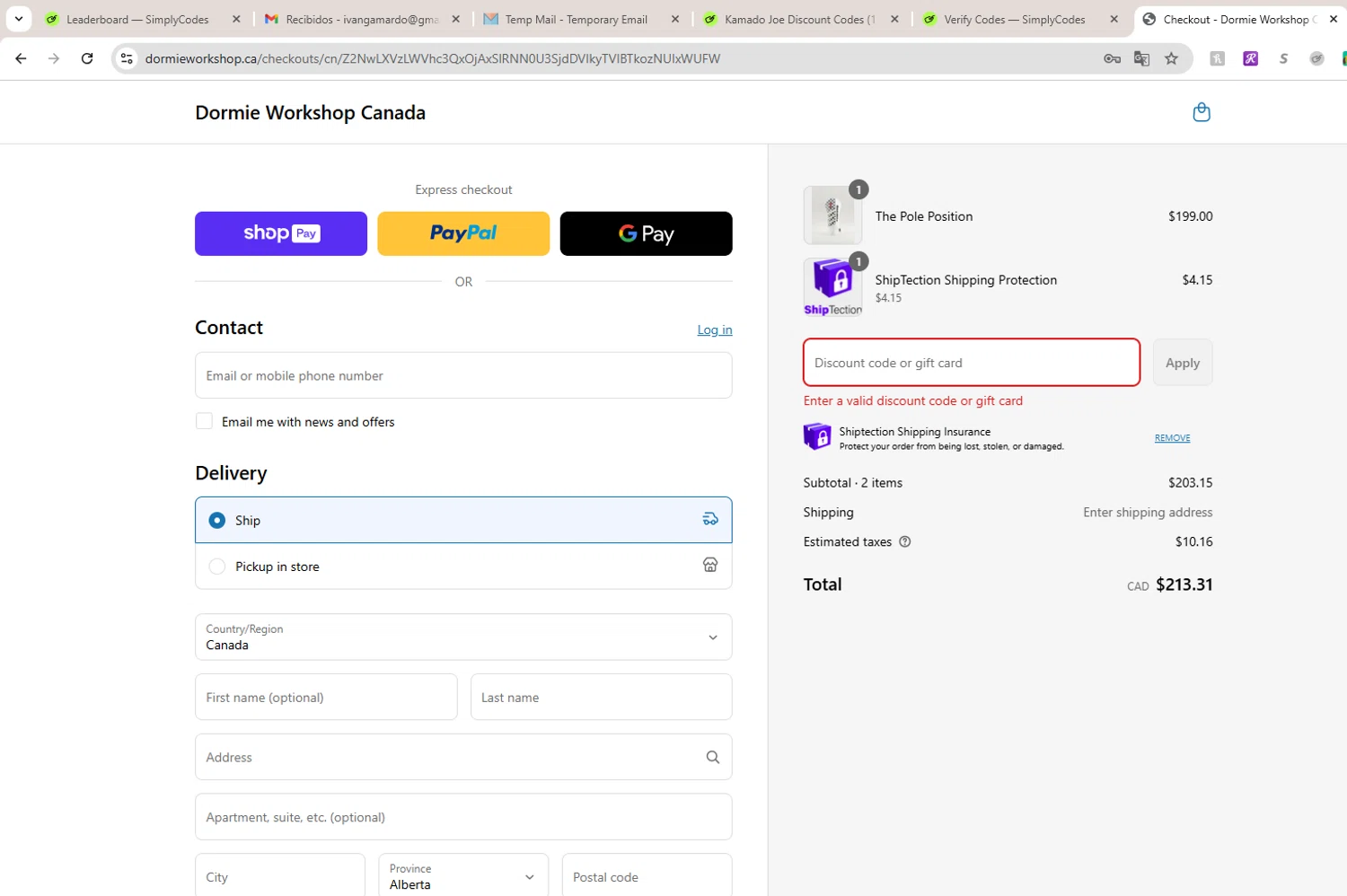1347x896 pixels.
Task: Select Checkout - Dormie Workshop tab
Action: (1239, 19)
